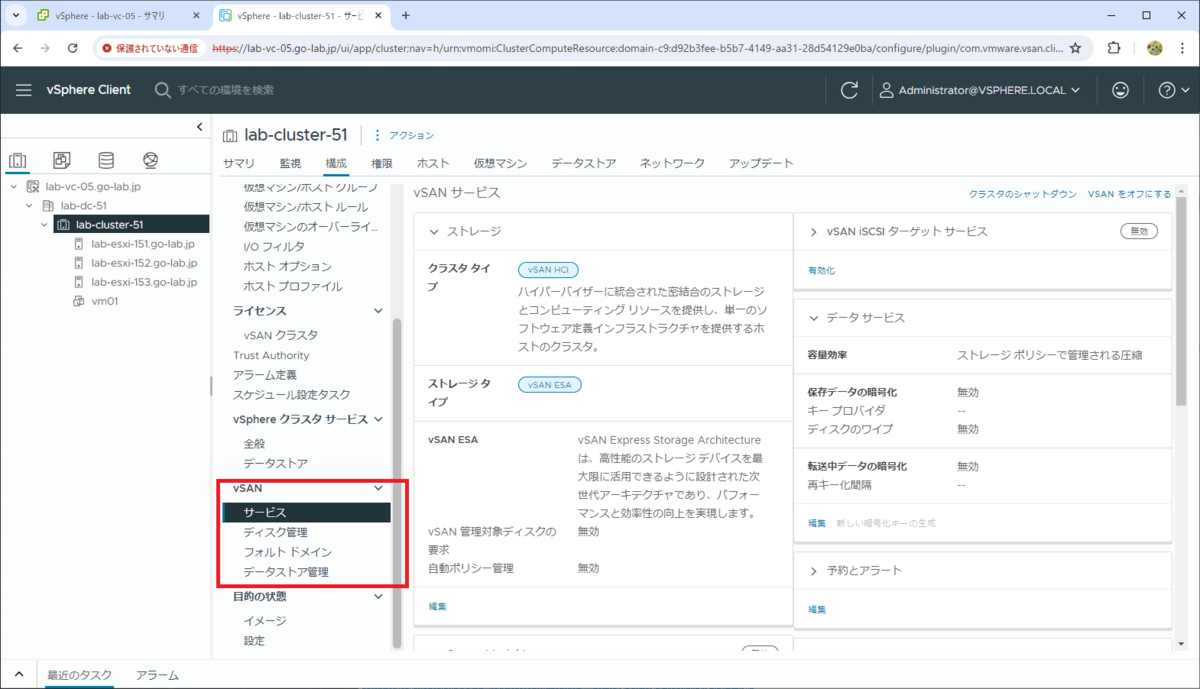Image resolution: width=1200 pixels, height=689 pixels.
Task: Refresh the vSphere Client view
Action: pyautogui.click(x=850, y=90)
